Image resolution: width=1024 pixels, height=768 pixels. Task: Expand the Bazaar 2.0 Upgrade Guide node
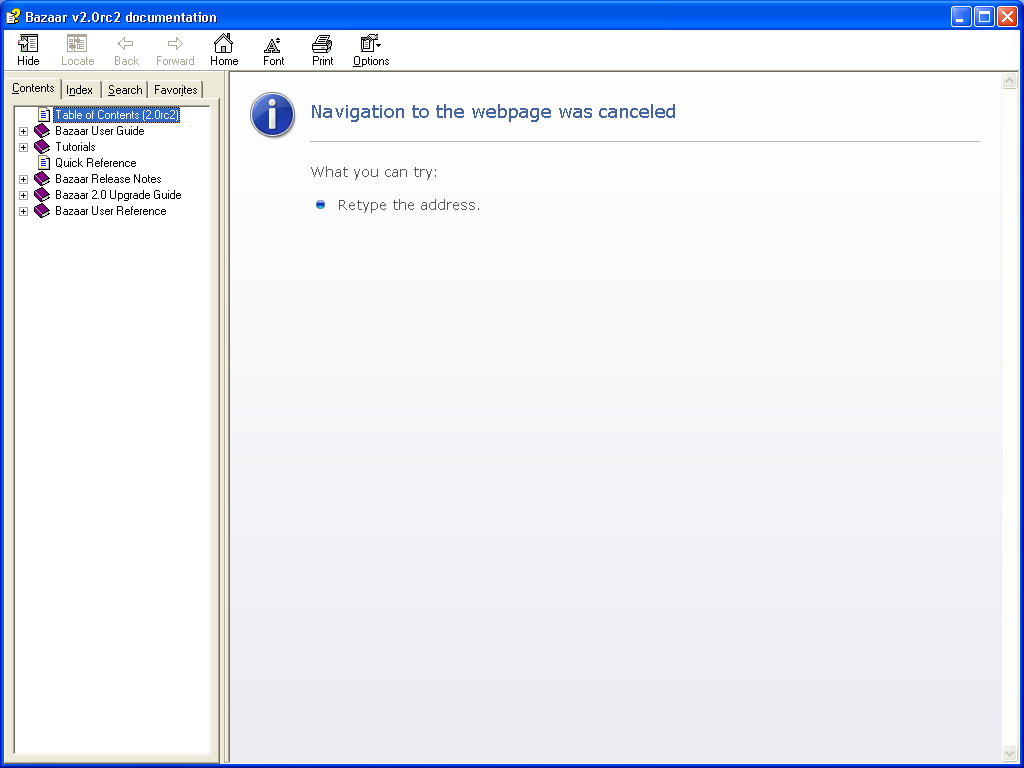(x=24, y=195)
